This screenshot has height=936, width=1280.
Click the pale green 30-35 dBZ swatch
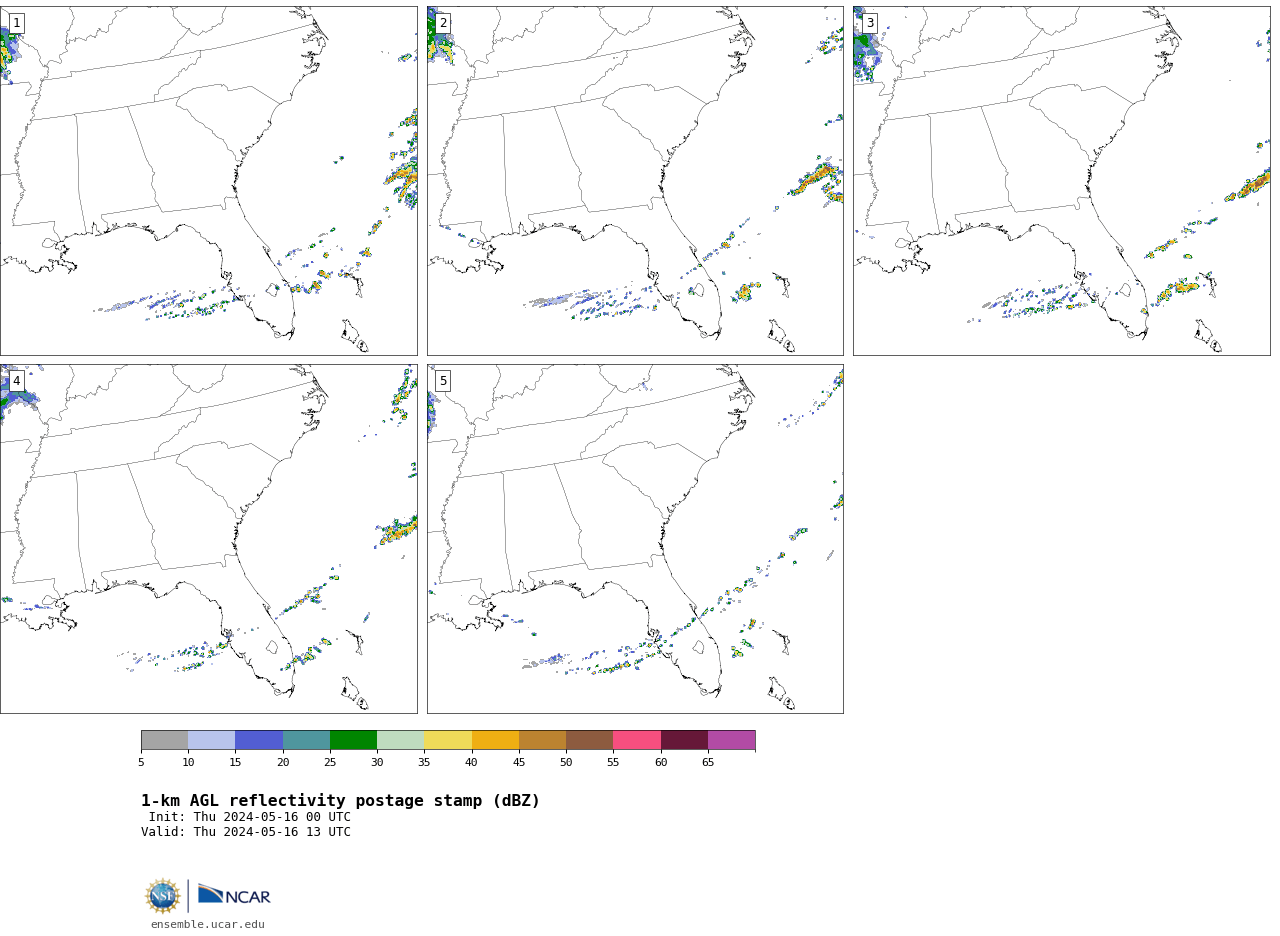pos(401,740)
